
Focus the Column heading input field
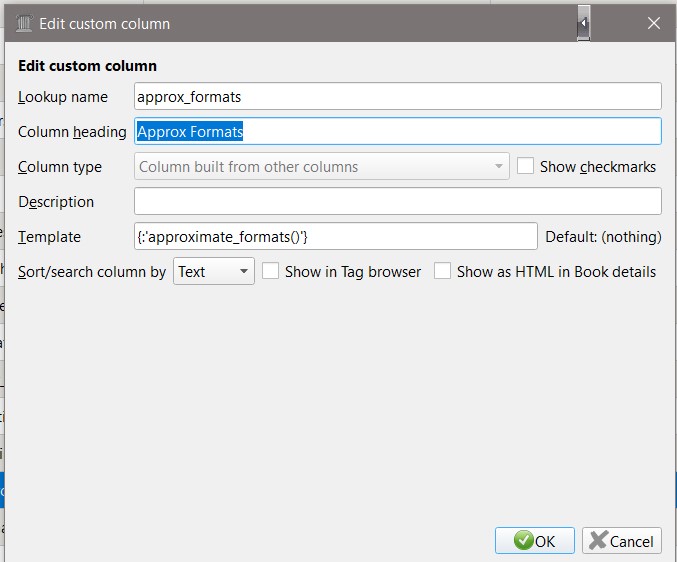(397, 131)
